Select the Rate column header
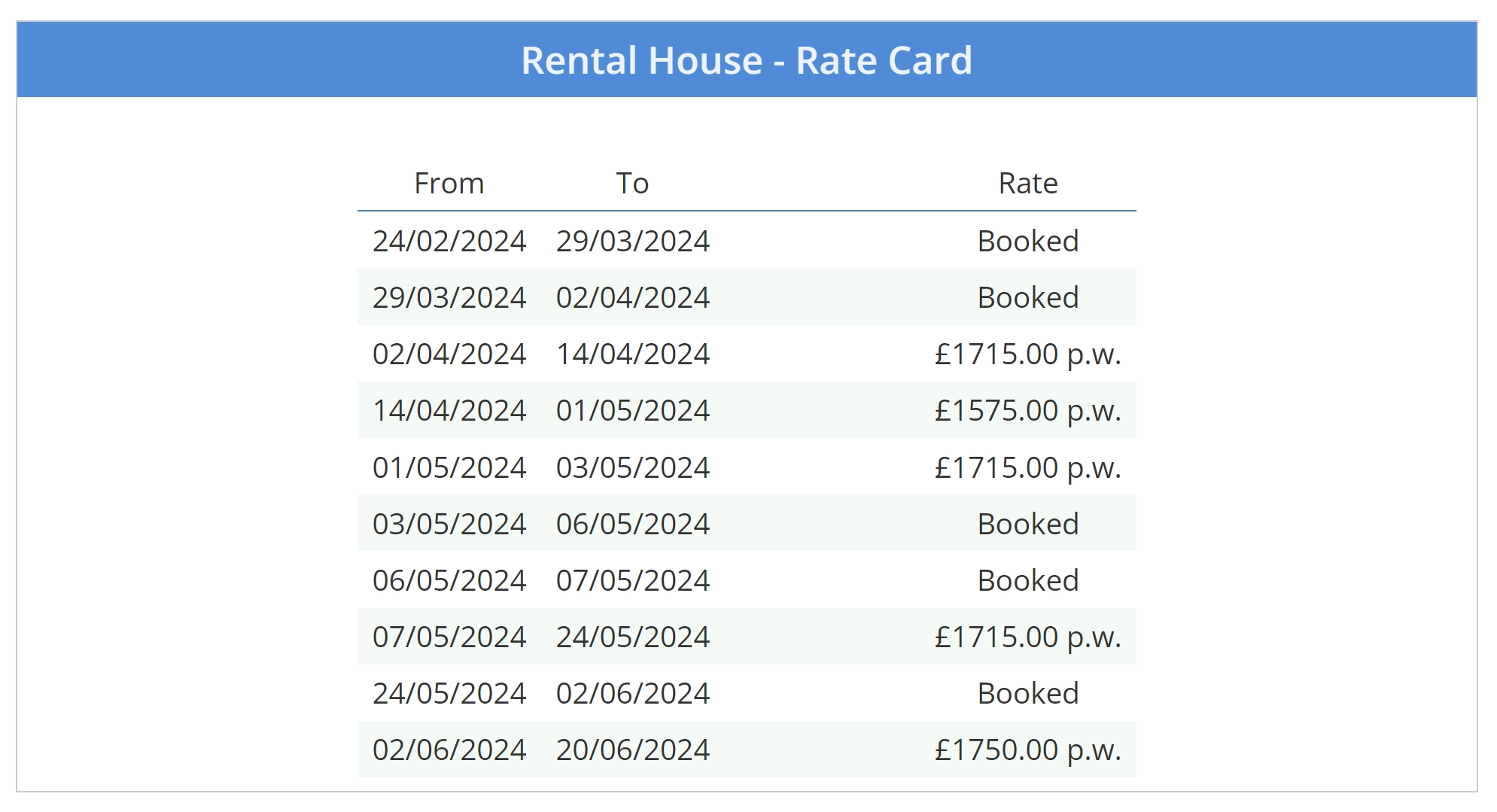Viewport: 1497px width, 812px height. tap(1028, 183)
